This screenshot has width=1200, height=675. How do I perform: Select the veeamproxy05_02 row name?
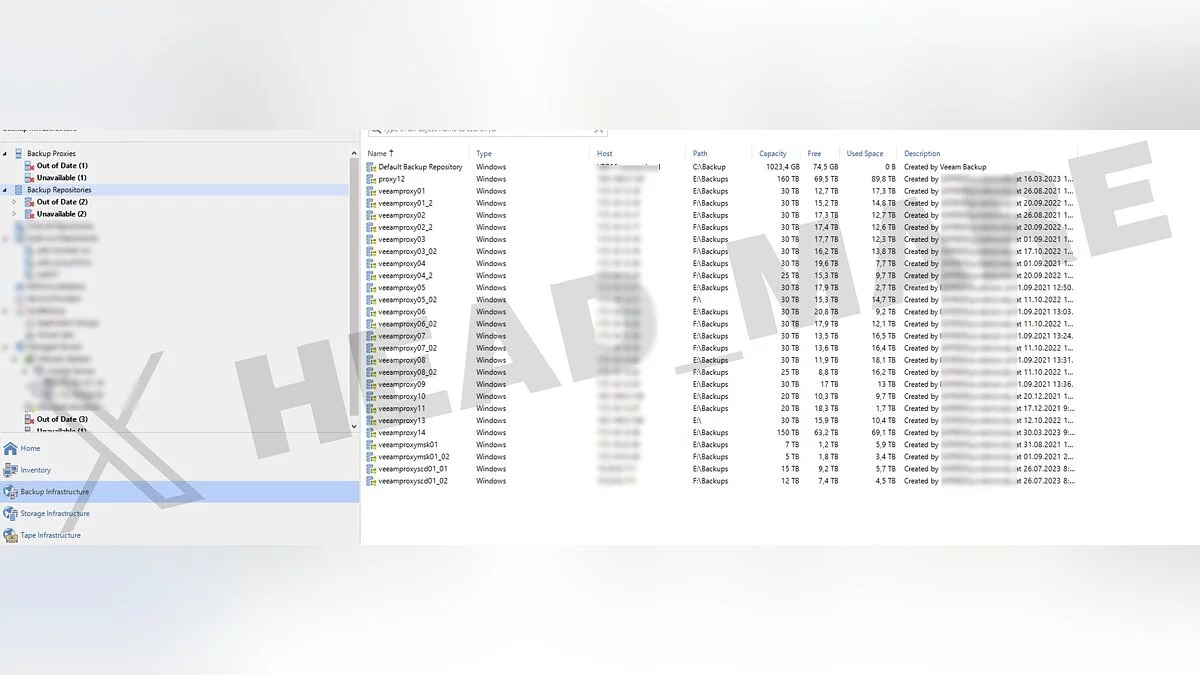click(408, 300)
